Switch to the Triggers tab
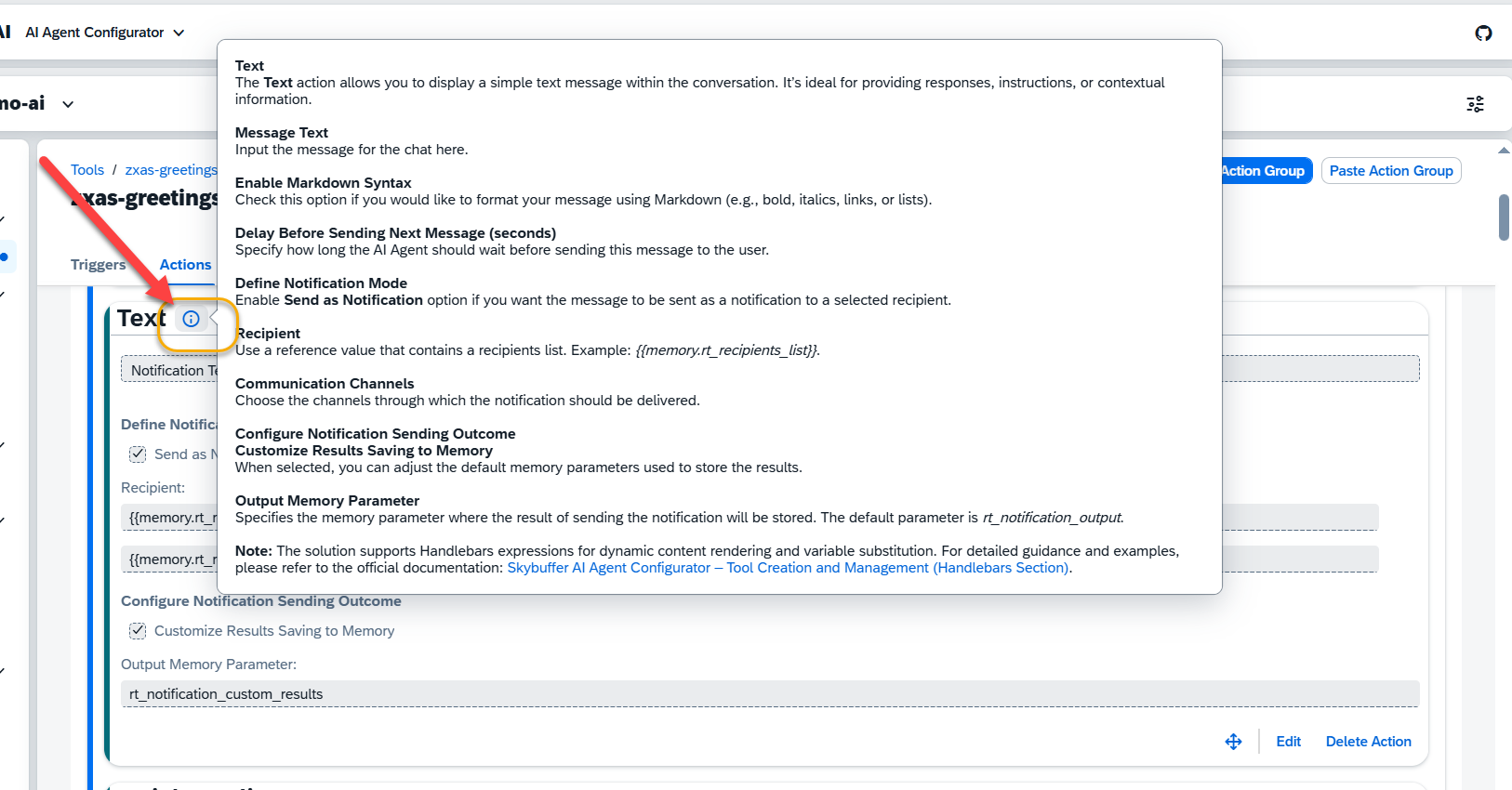The width and height of the screenshot is (1512, 790). point(98,265)
